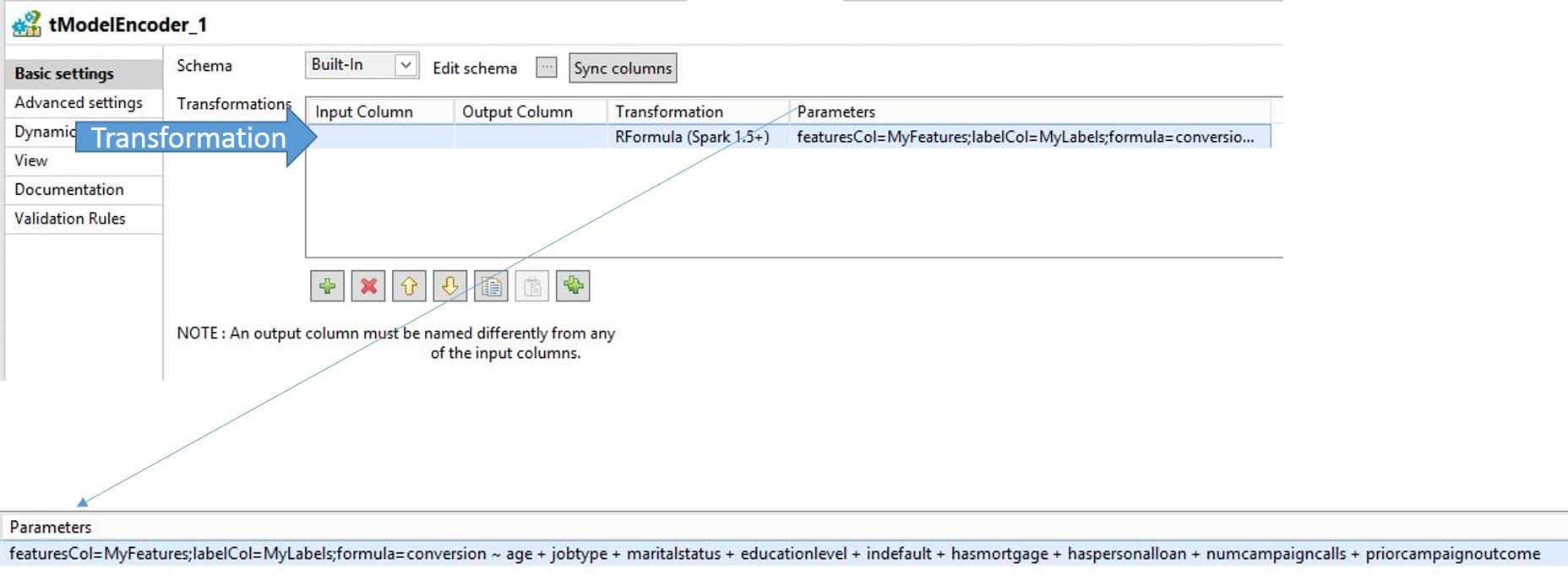
Task: Select the Validation Rules tab
Action: tap(70, 219)
